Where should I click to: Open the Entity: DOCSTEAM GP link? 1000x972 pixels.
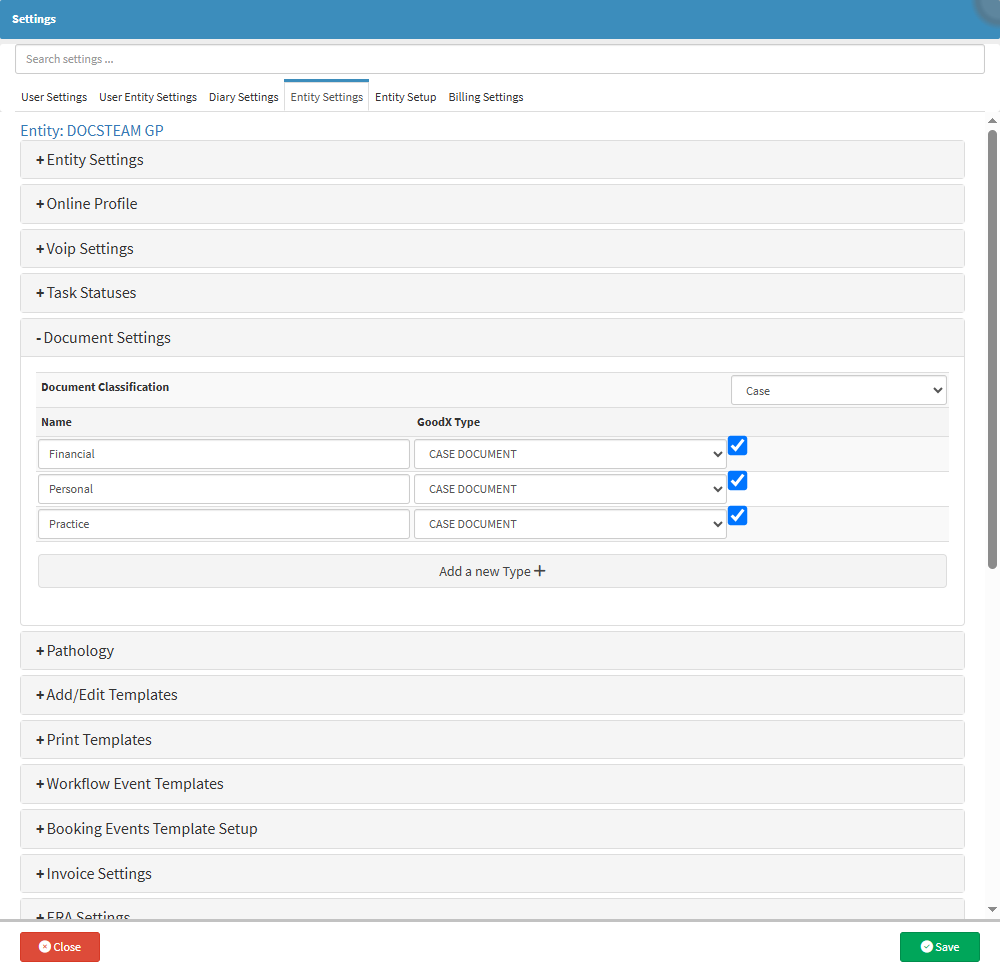point(92,130)
